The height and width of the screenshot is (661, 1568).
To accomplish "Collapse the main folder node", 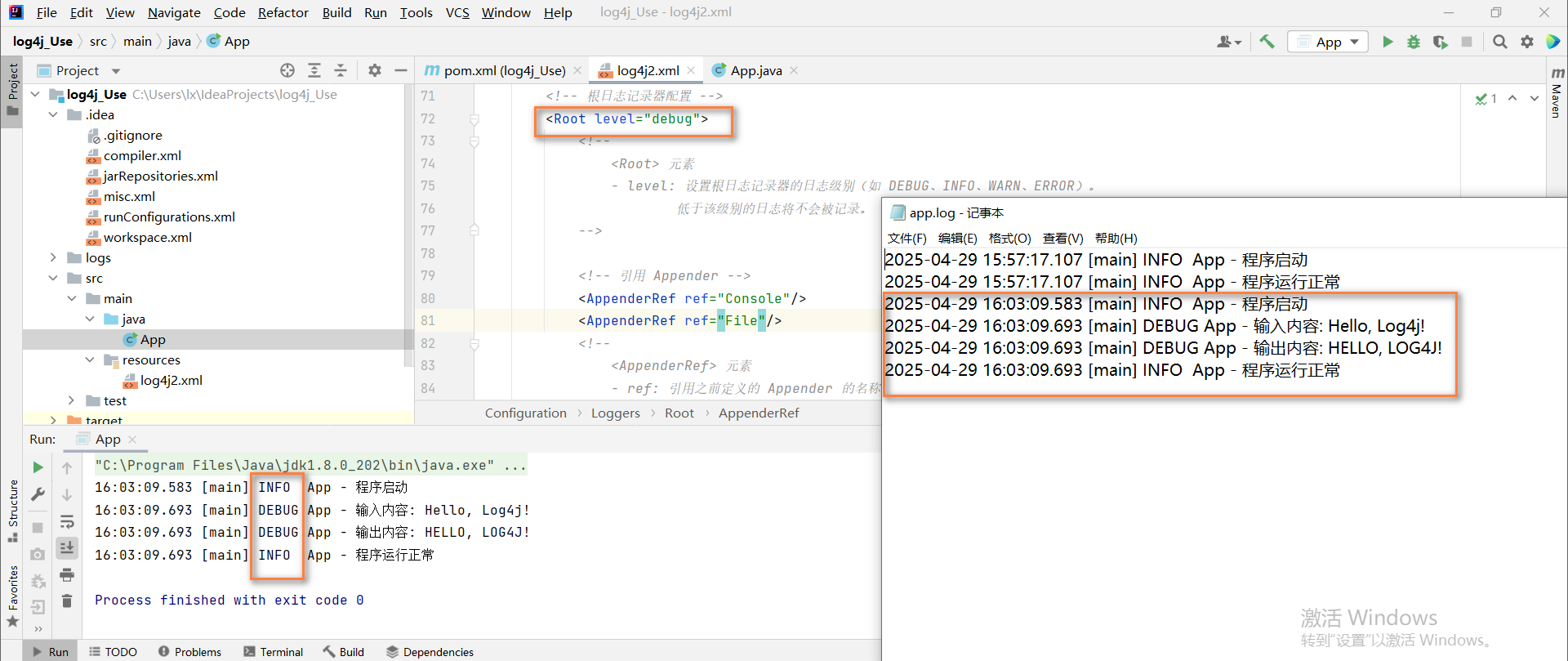I will pyautogui.click(x=72, y=299).
